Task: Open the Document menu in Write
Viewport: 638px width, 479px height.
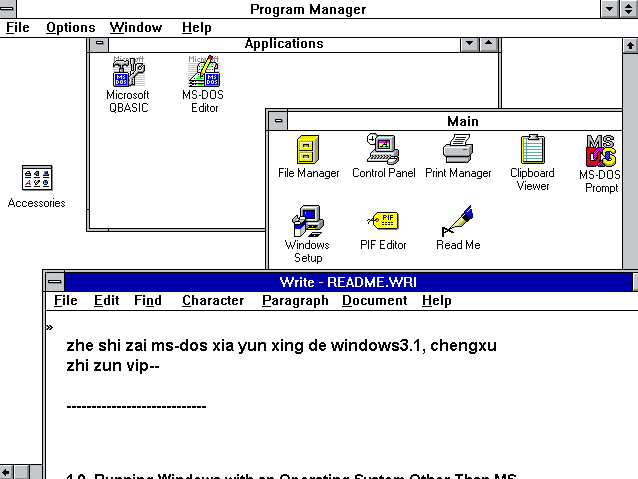Action: (x=374, y=300)
